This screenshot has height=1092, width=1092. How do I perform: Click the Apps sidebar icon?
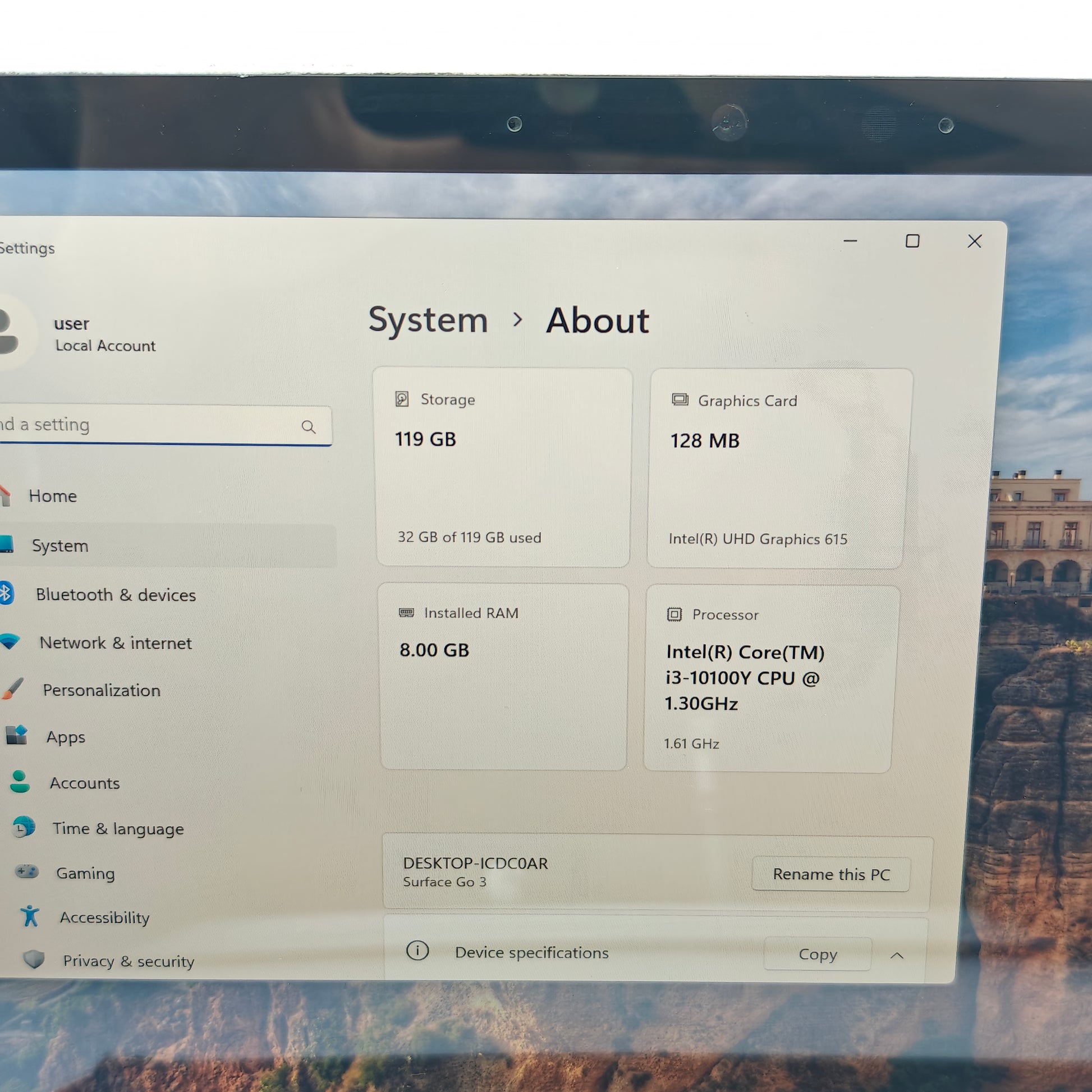pos(16,735)
